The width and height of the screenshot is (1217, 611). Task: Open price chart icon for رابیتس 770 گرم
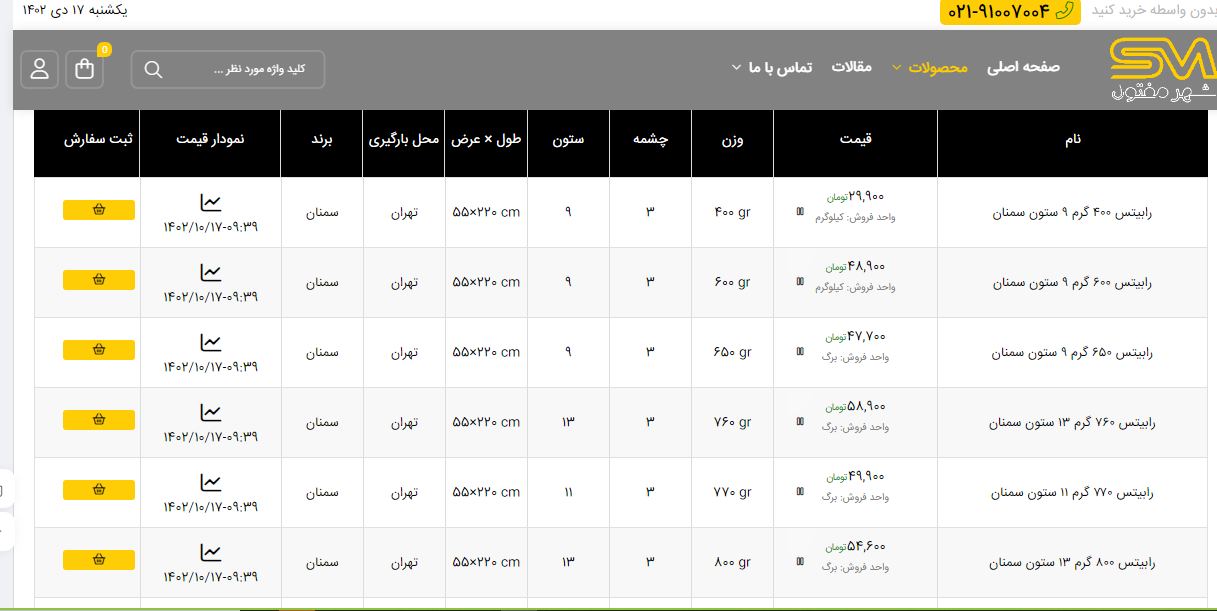pos(210,483)
